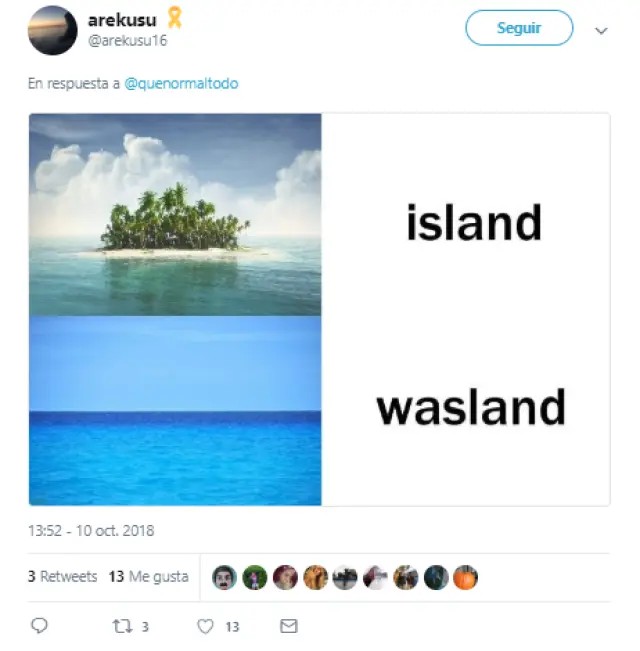Click the "wasland" text in the meme
Viewport: 640px width, 651px height.
(471, 408)
